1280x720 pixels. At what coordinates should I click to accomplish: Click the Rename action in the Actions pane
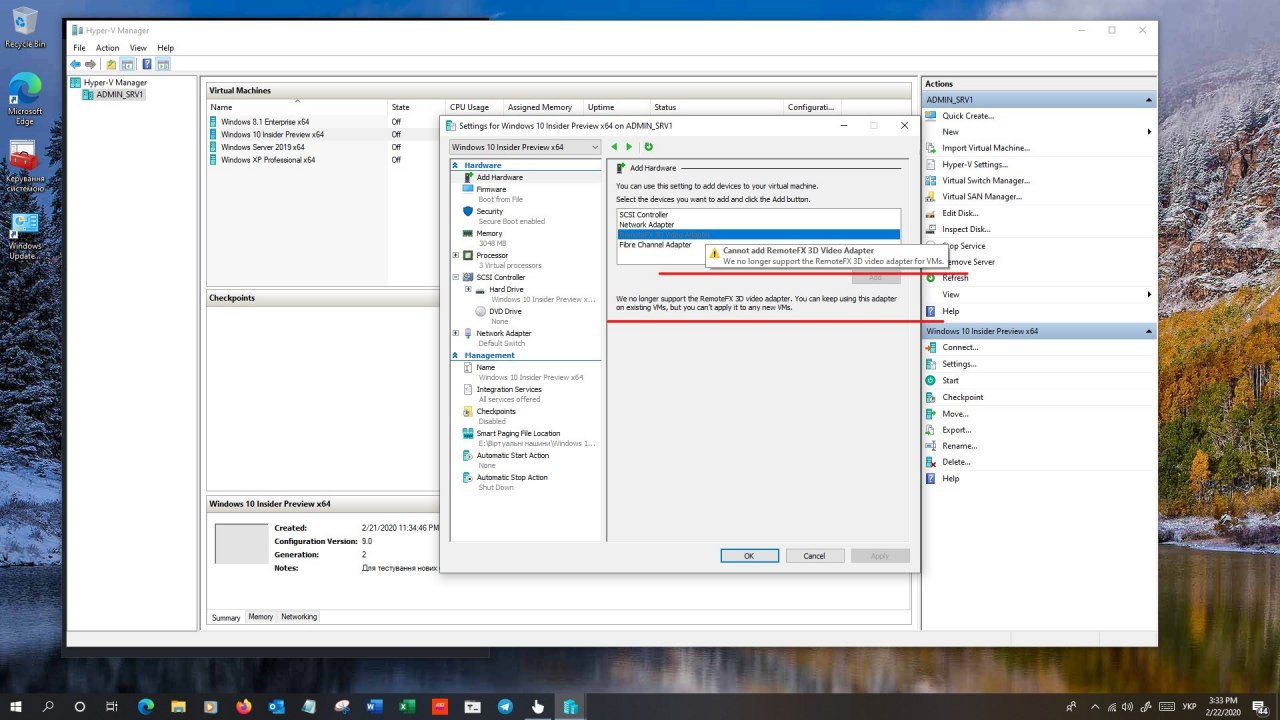point(960,446)
